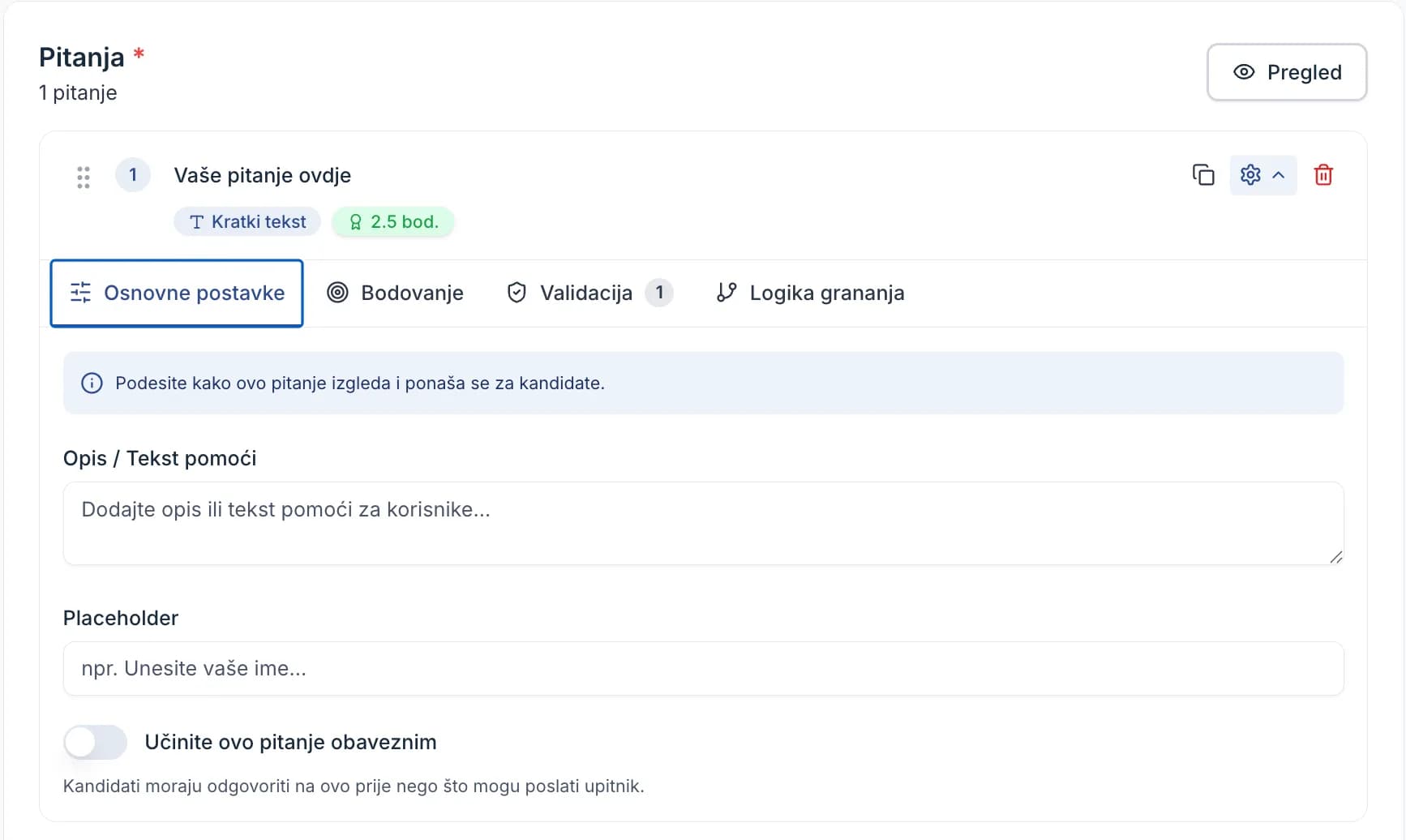The image size is (1406, 840).
Task: Go to the Logika grananja tab
Action: point(810,294)
